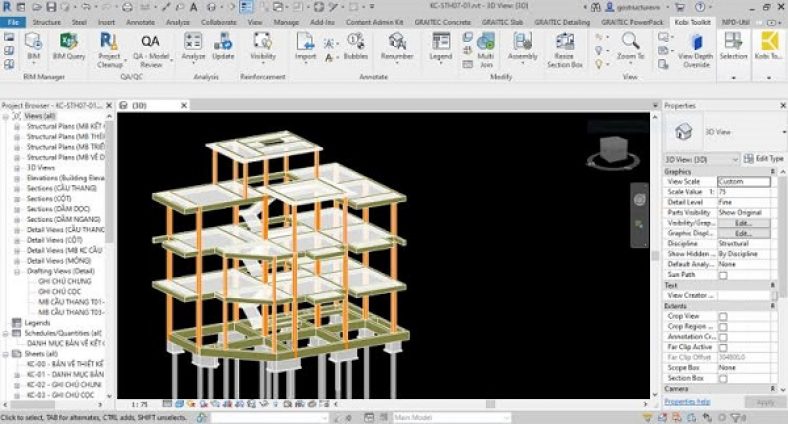This screenshot has width=788, height=424.
Task: Click the Save icon in quick access
Action: coord(51,7)
